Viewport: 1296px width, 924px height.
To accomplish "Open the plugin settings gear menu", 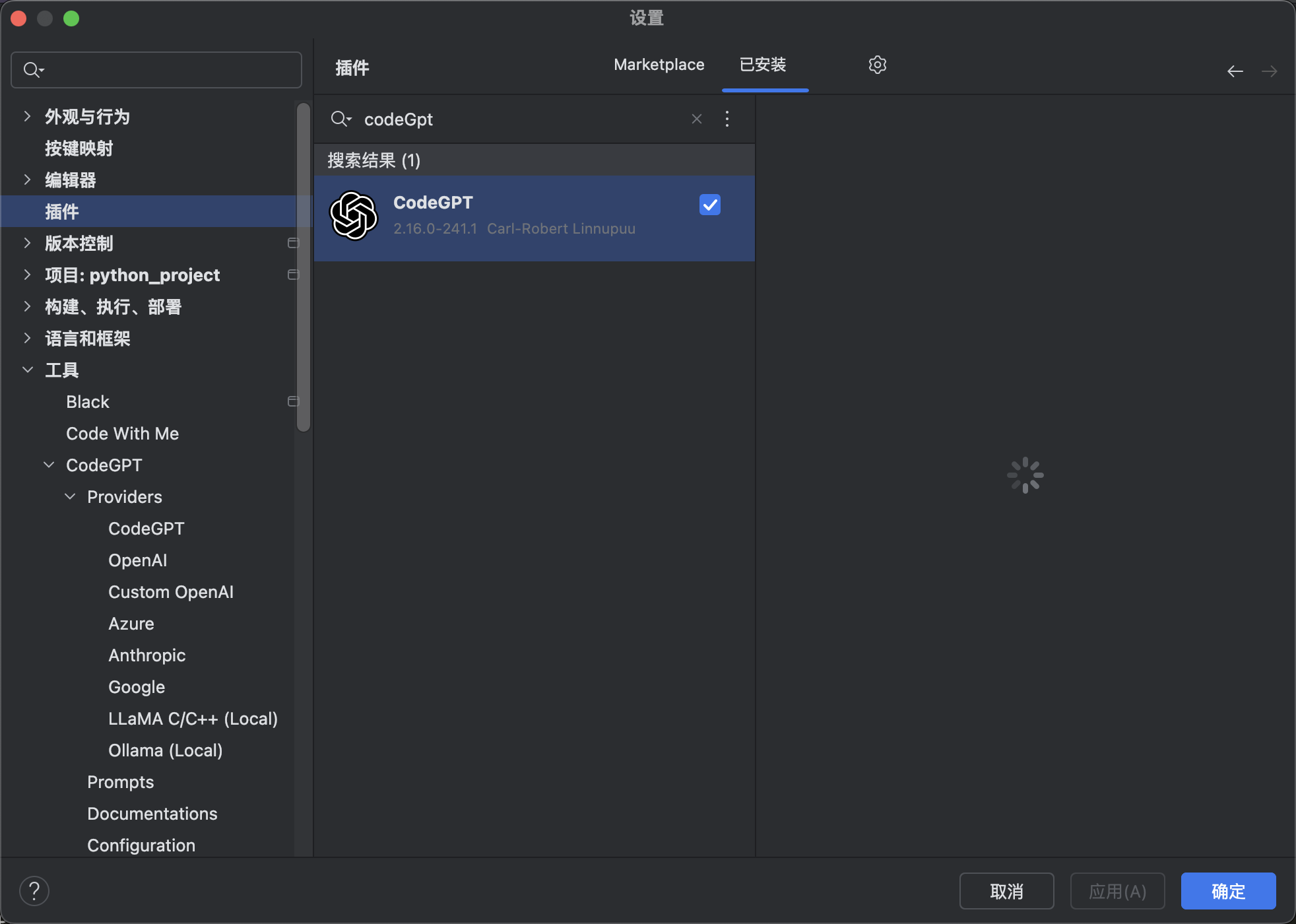I will point(876,64).
